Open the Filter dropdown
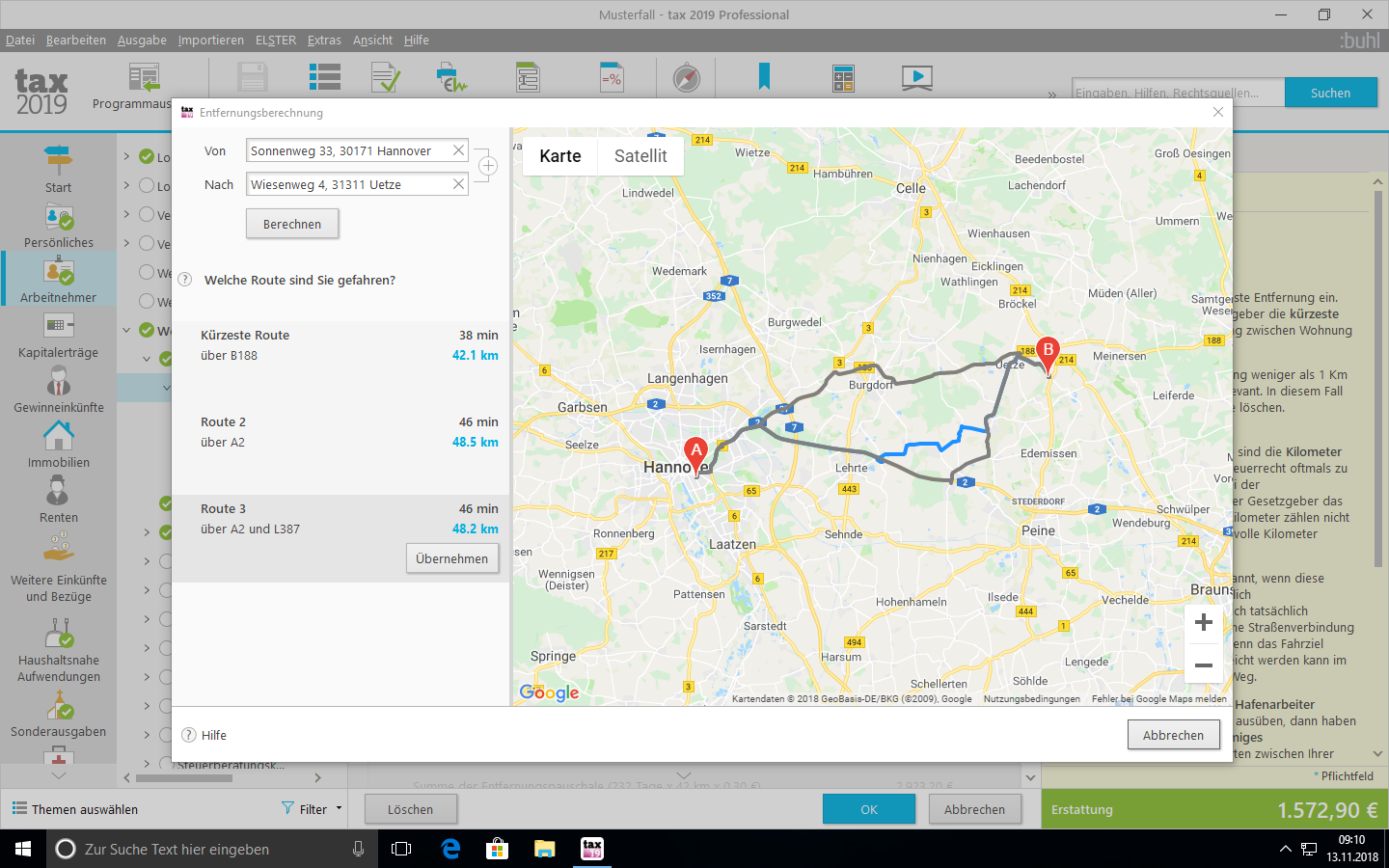This screenshot has width=1389, height=868. (x=313, y=809)
